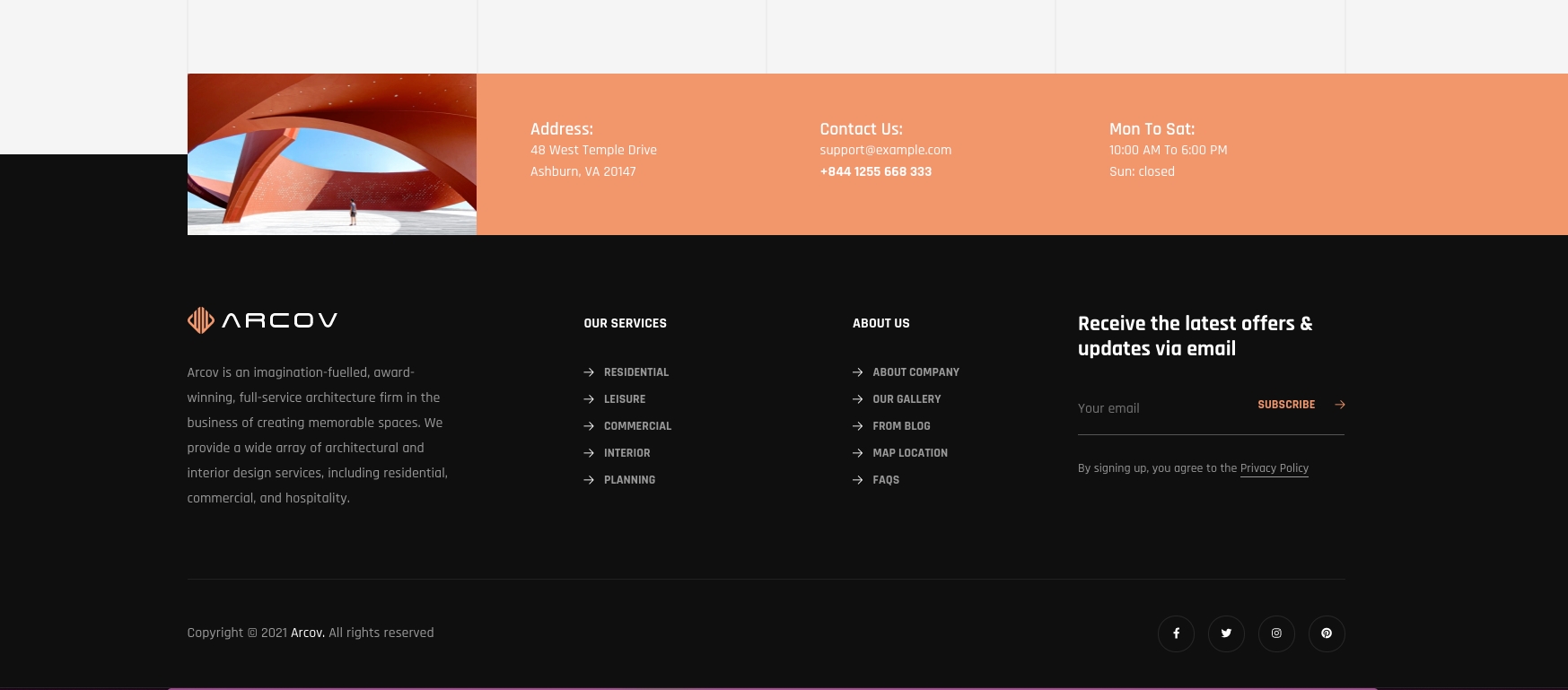The height and width of the screenshot is (690, 1568).
Task: Open the Twitter social icon
Action: (1226, 633)
